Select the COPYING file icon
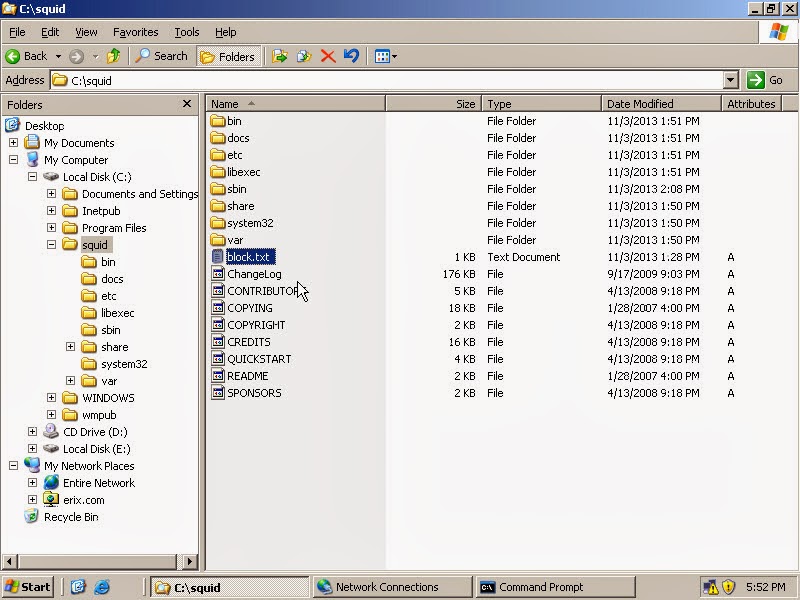This screenshot has height=600, width=800. pyautogui.click(x=218, y=308)
